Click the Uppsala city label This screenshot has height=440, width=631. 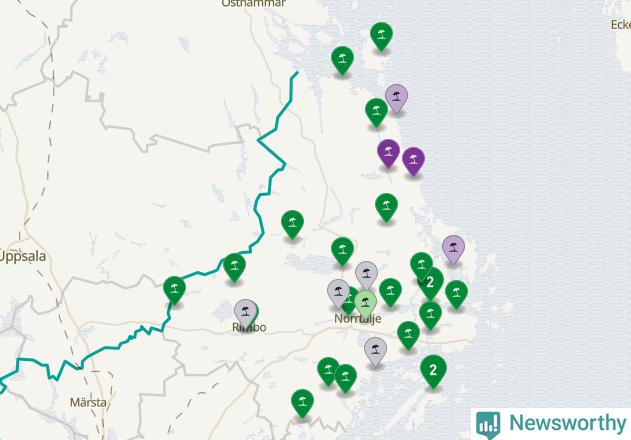click(x=23, y=256)
